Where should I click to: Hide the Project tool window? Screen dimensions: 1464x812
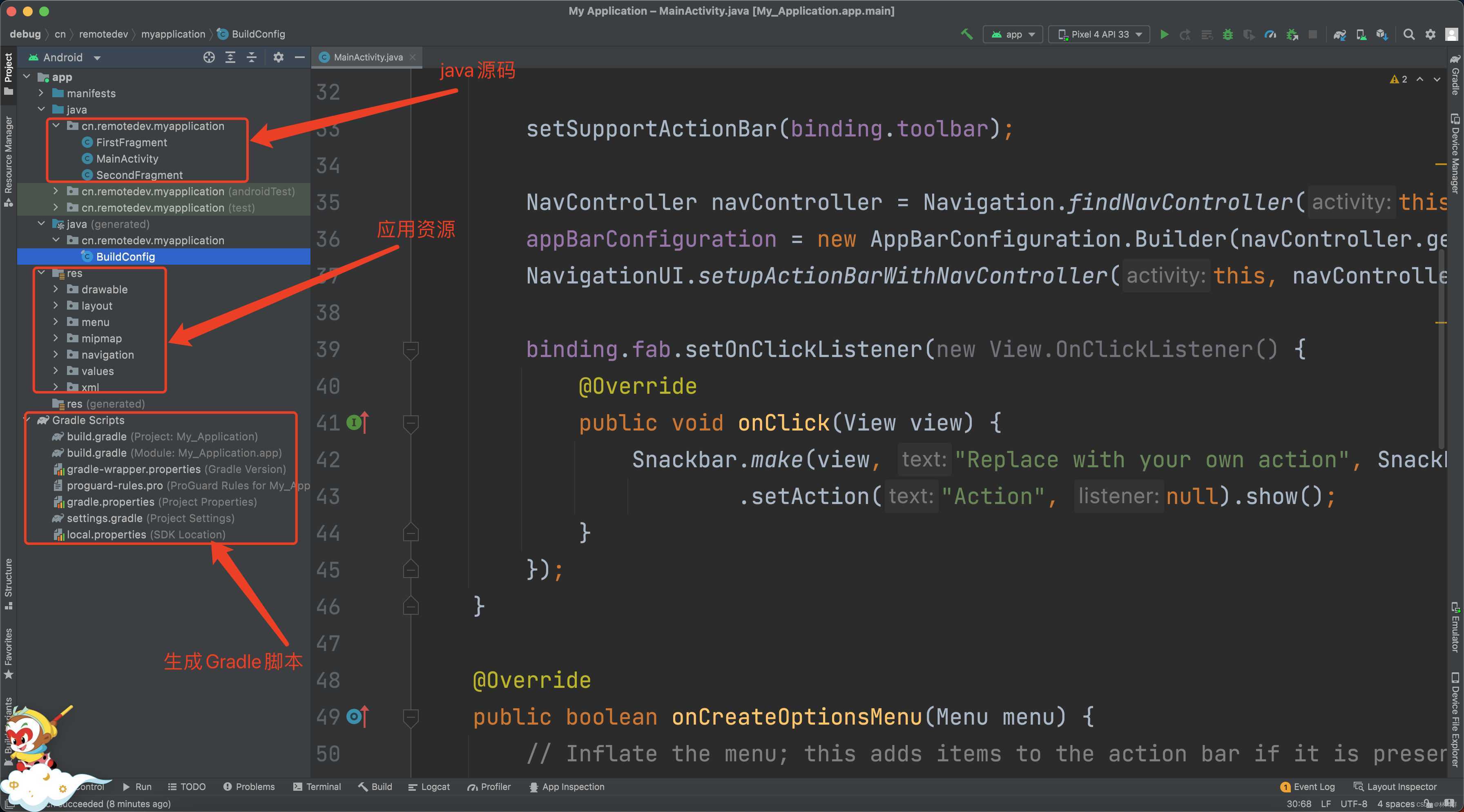pyautogui.click(x=299, y=58)
